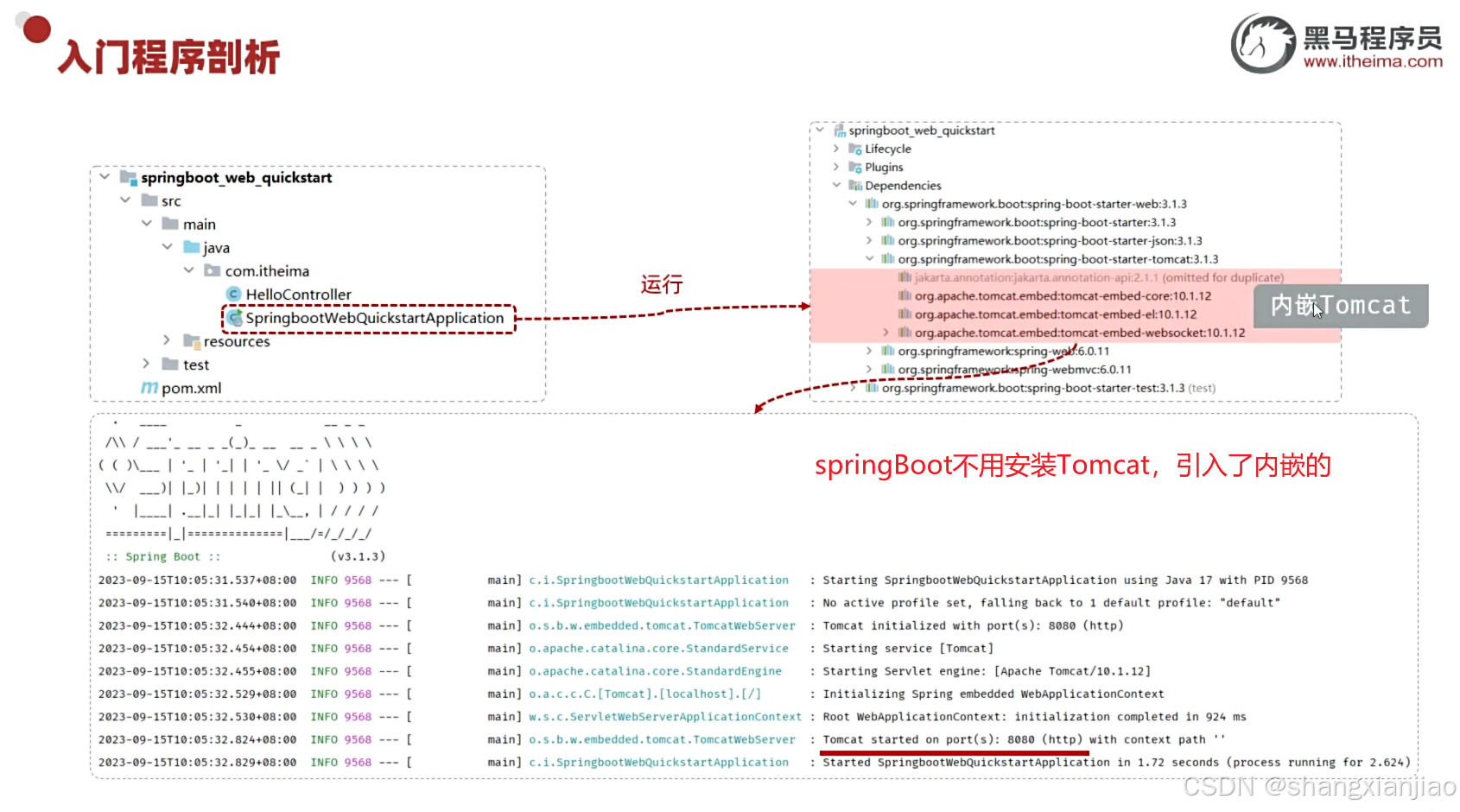Click the com.itheima package icon
The width and height of the screenshot is (1460, 812).
click(213, 271)
